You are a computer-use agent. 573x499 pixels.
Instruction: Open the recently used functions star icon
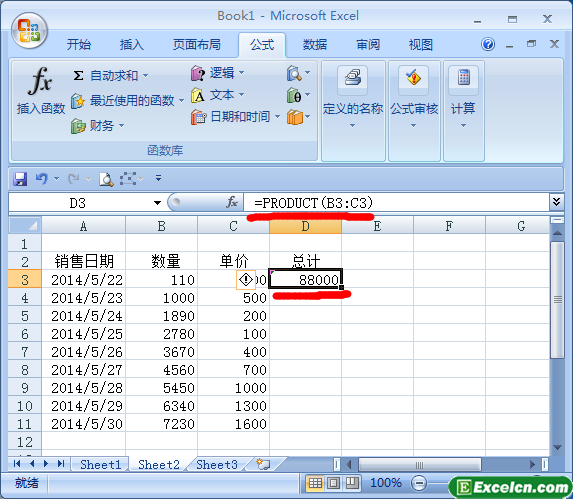click(x=77, y=101)
